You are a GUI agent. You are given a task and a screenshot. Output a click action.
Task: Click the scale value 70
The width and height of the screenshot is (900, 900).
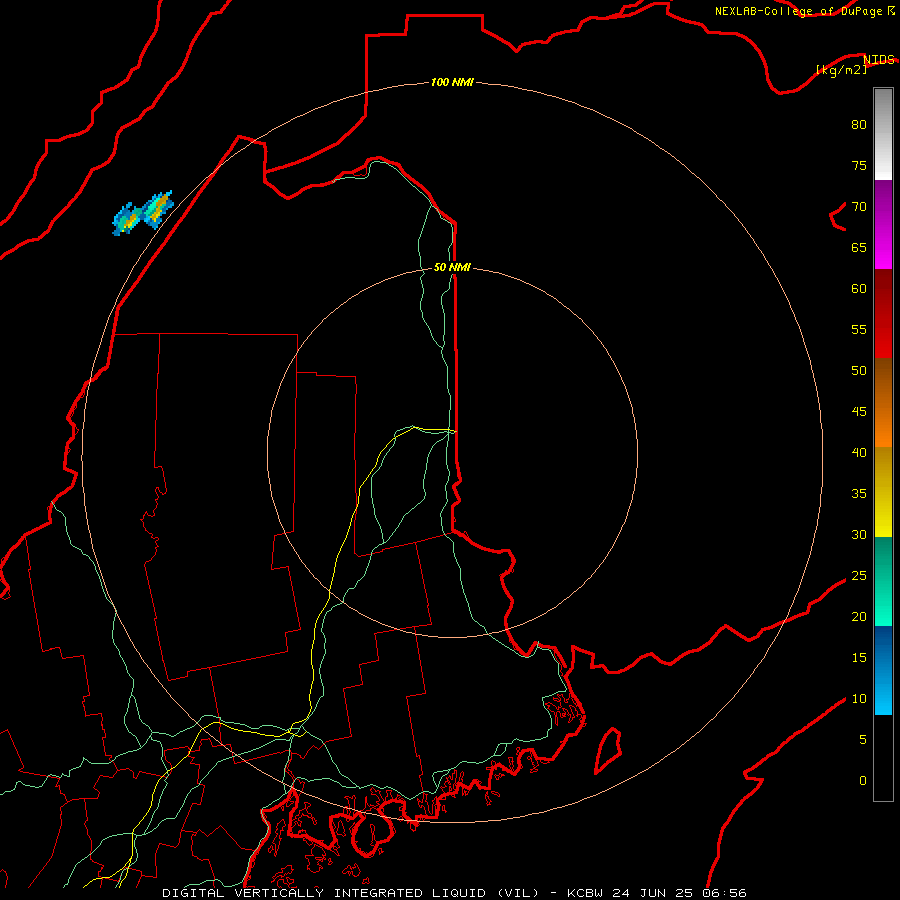pos(859,207)
